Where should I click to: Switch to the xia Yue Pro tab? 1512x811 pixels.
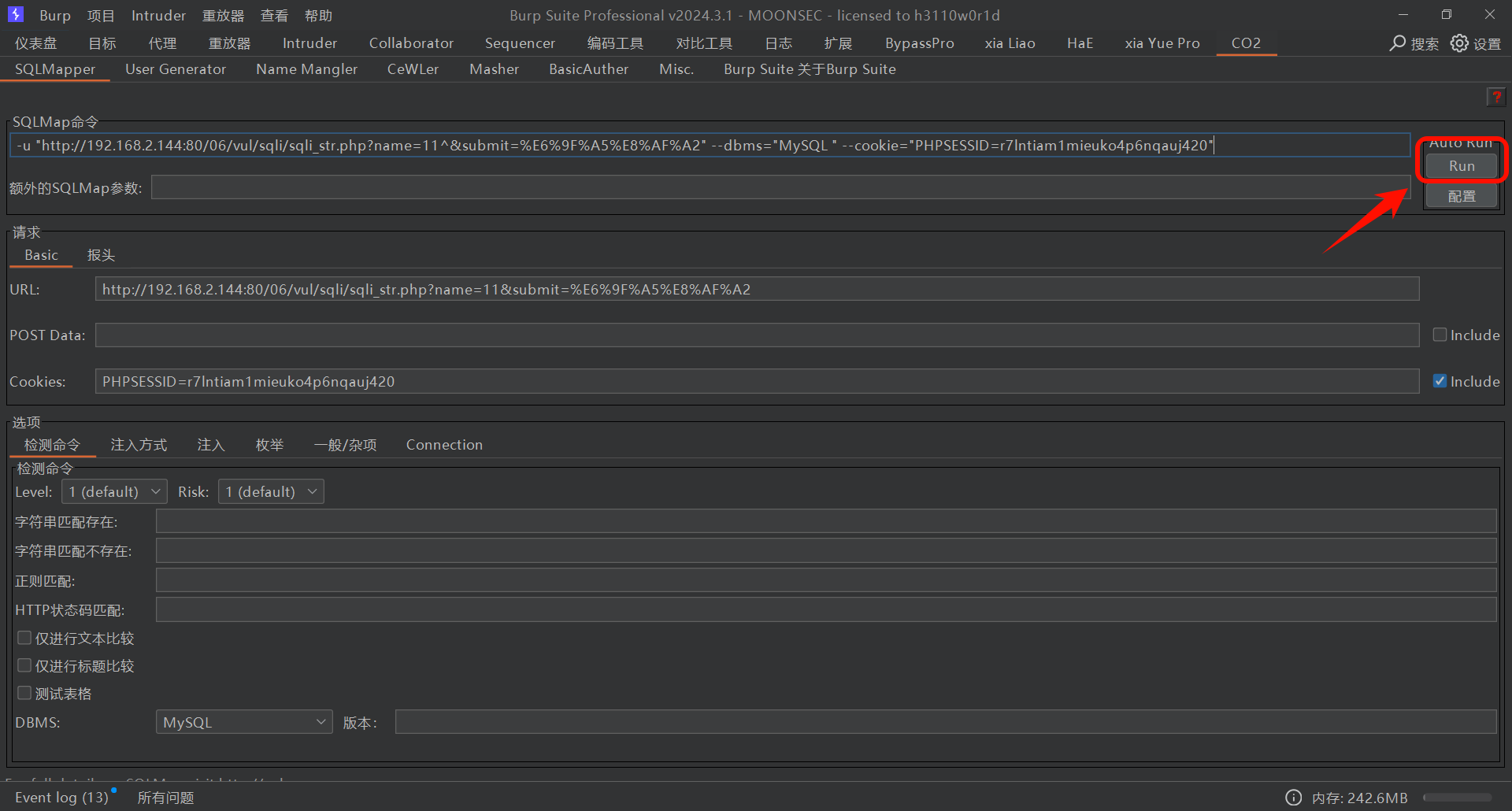tap(1162, 43)
